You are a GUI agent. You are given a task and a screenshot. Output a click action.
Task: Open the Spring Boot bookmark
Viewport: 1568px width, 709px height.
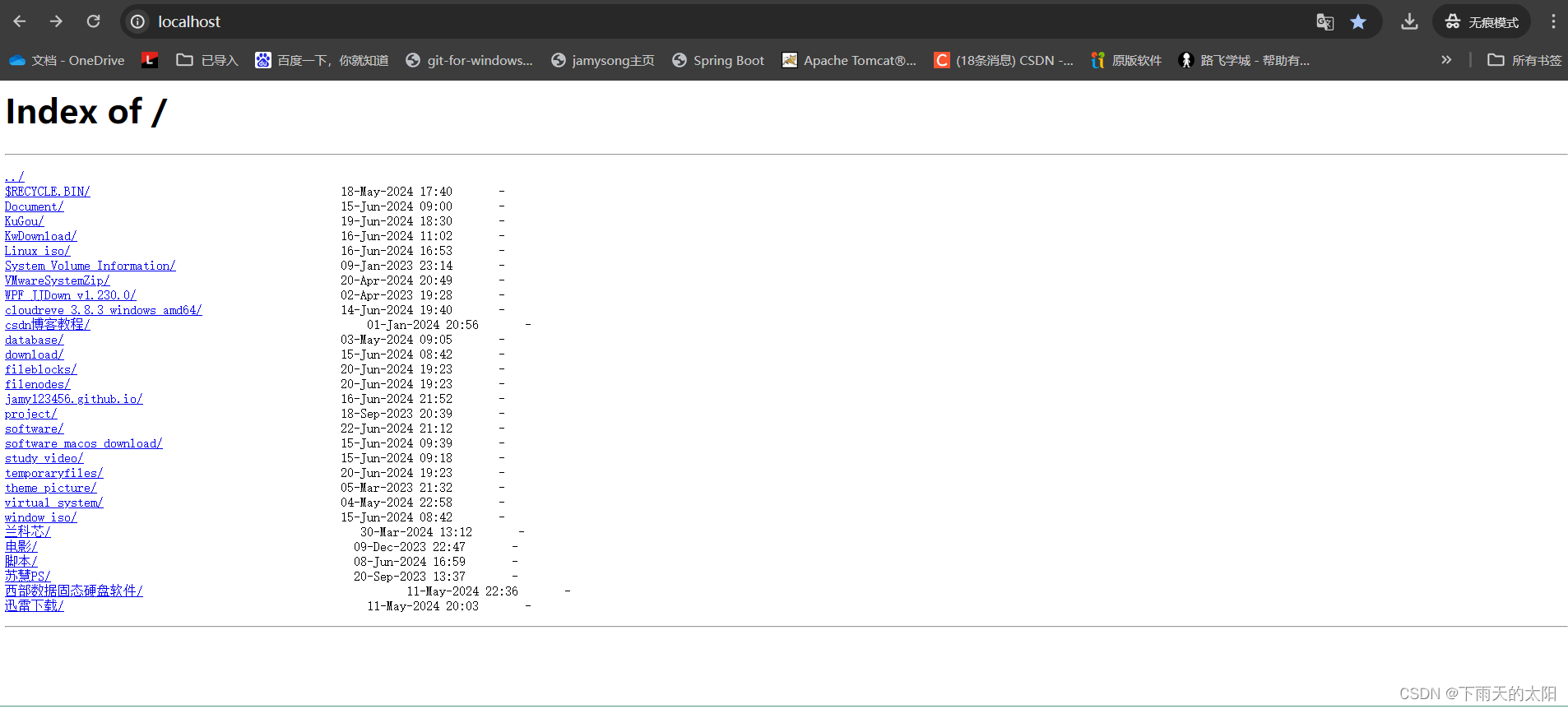point(718,60)
